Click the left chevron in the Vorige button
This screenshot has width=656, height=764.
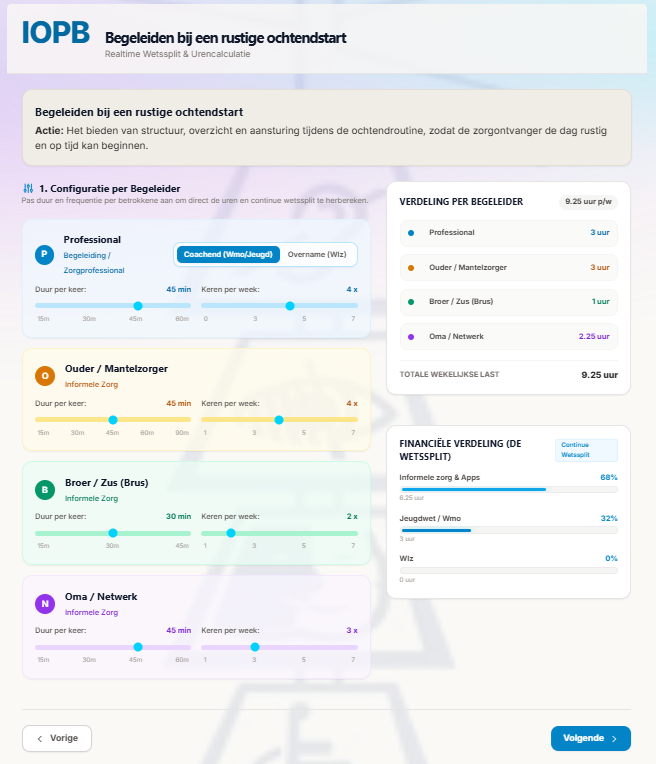point(40,739)
